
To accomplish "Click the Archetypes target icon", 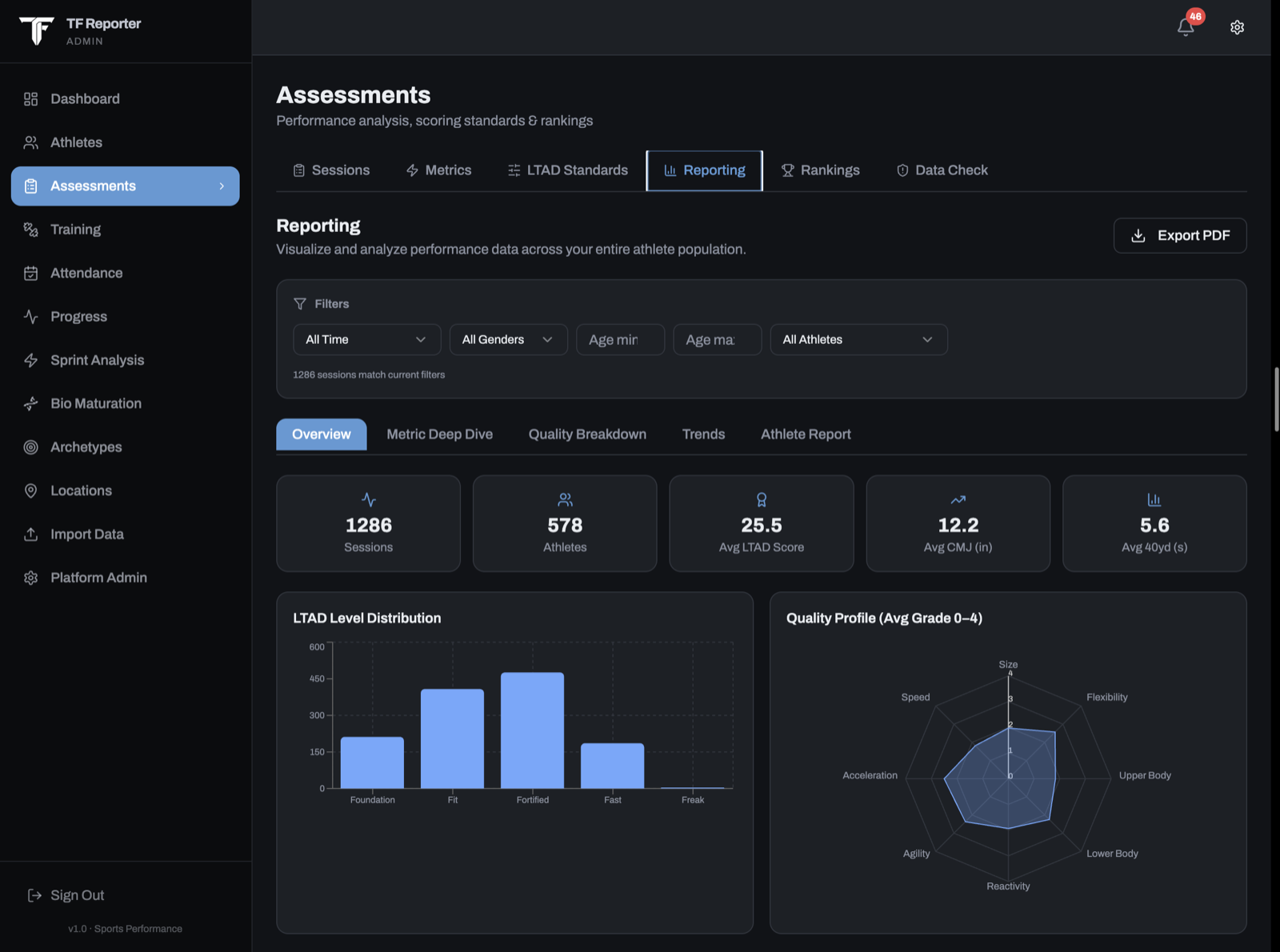I will [x=31, y=447].
